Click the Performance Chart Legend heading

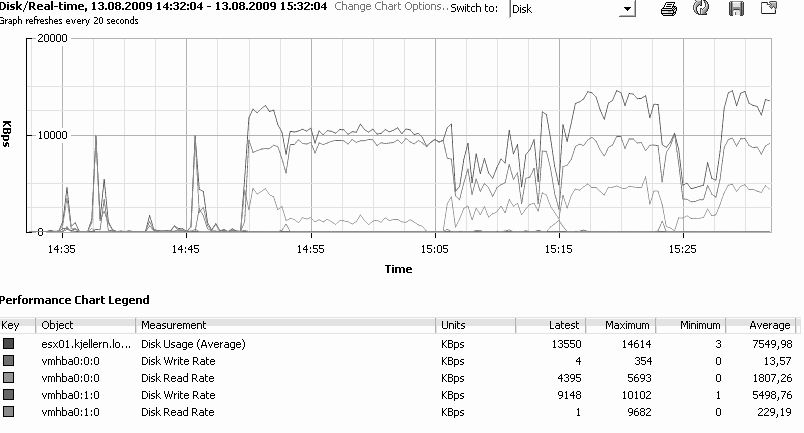pyautogui.click(x=75, y=300)
